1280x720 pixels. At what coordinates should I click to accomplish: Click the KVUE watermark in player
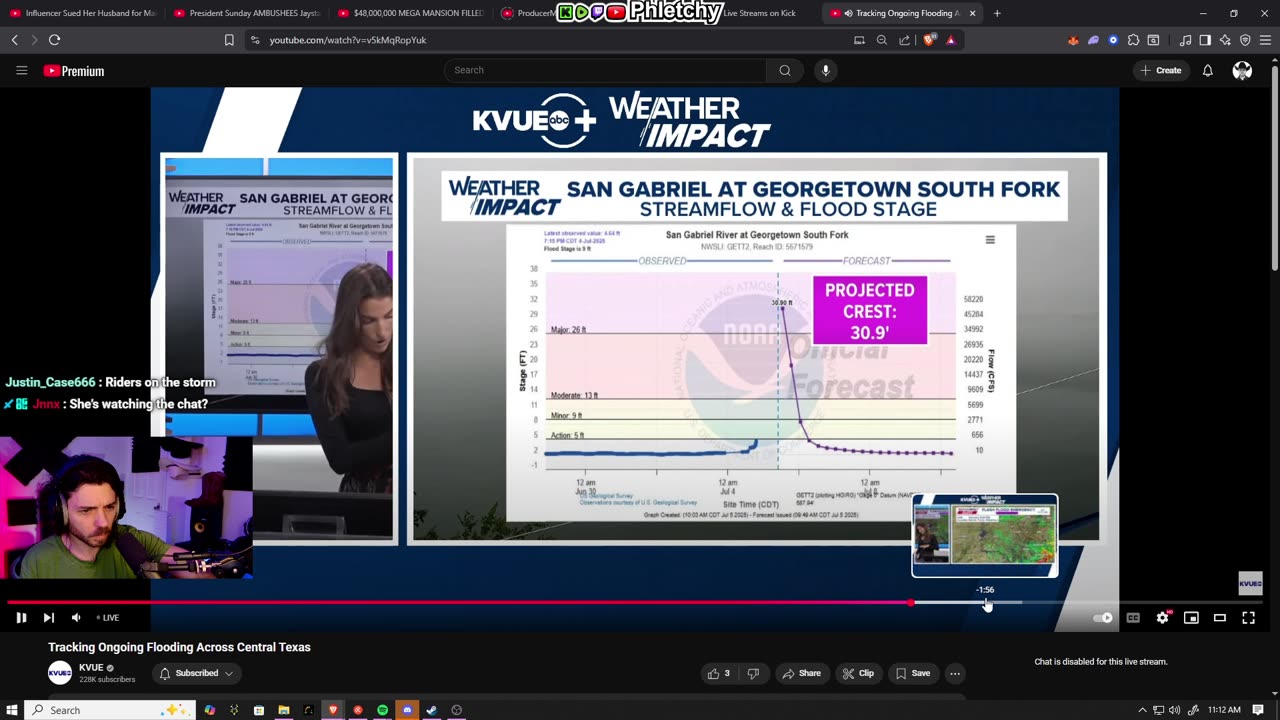[1250, 583]
